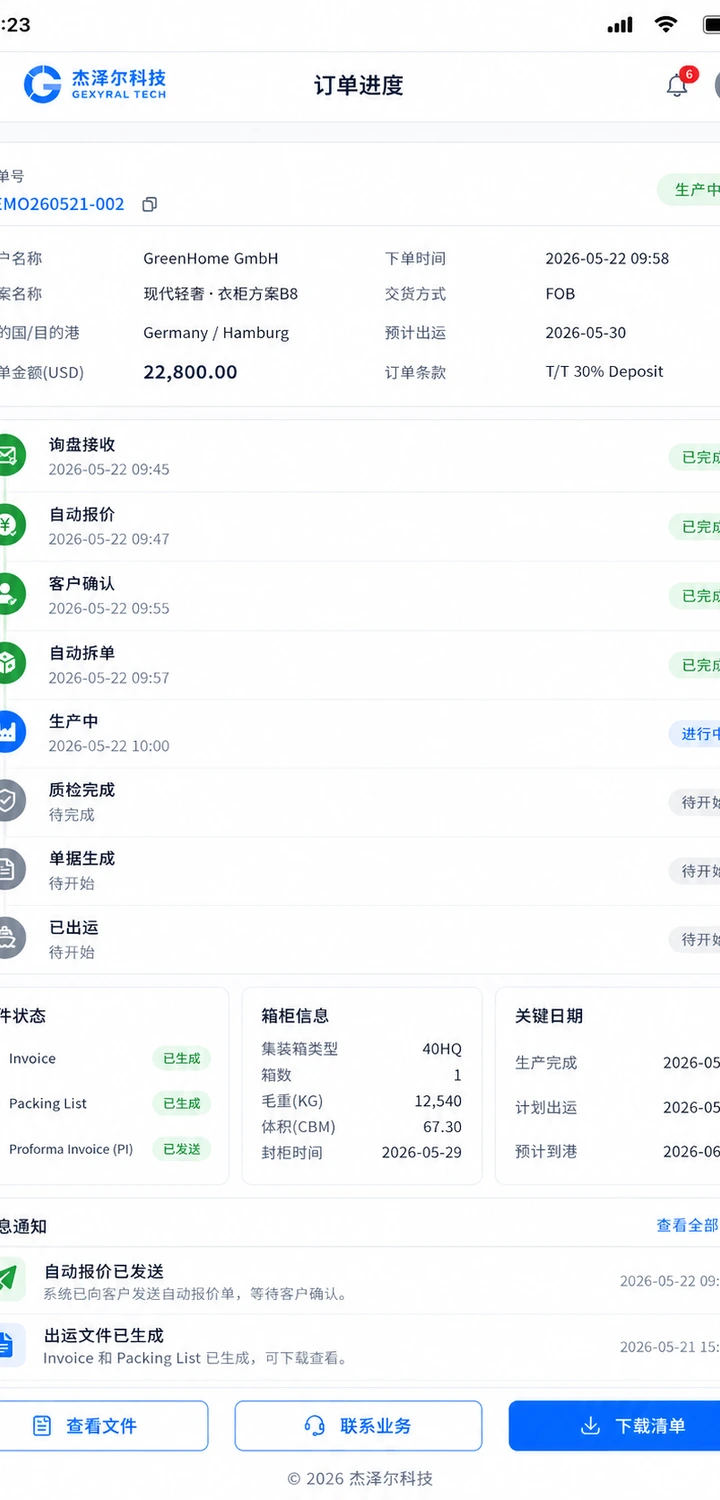Click the 质检完成 step title
Image resolution: width=720 pixels, height=1500 pixels.
[x=82, y=790]
